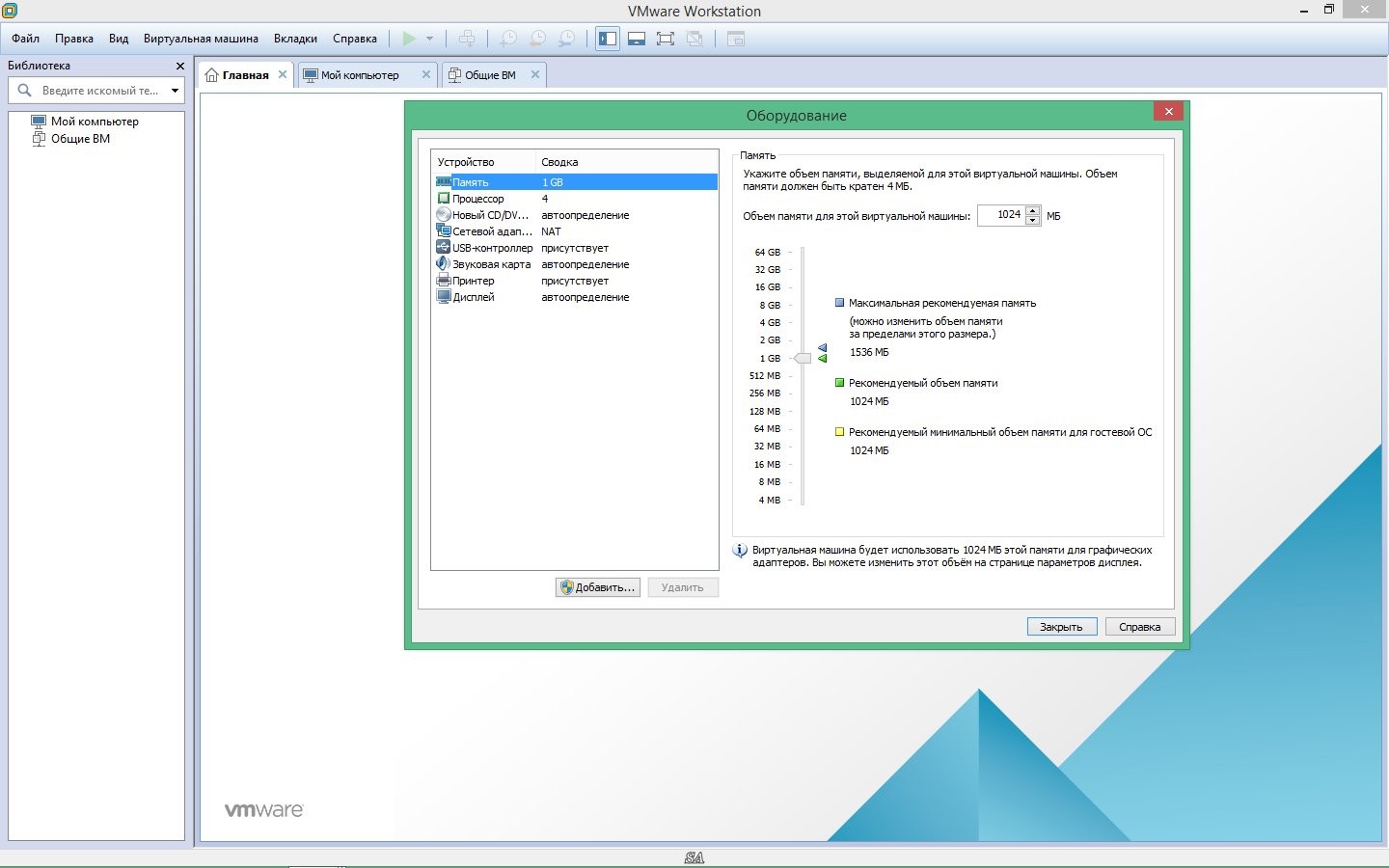Pick the Printer device from the list

coord(473,281)
